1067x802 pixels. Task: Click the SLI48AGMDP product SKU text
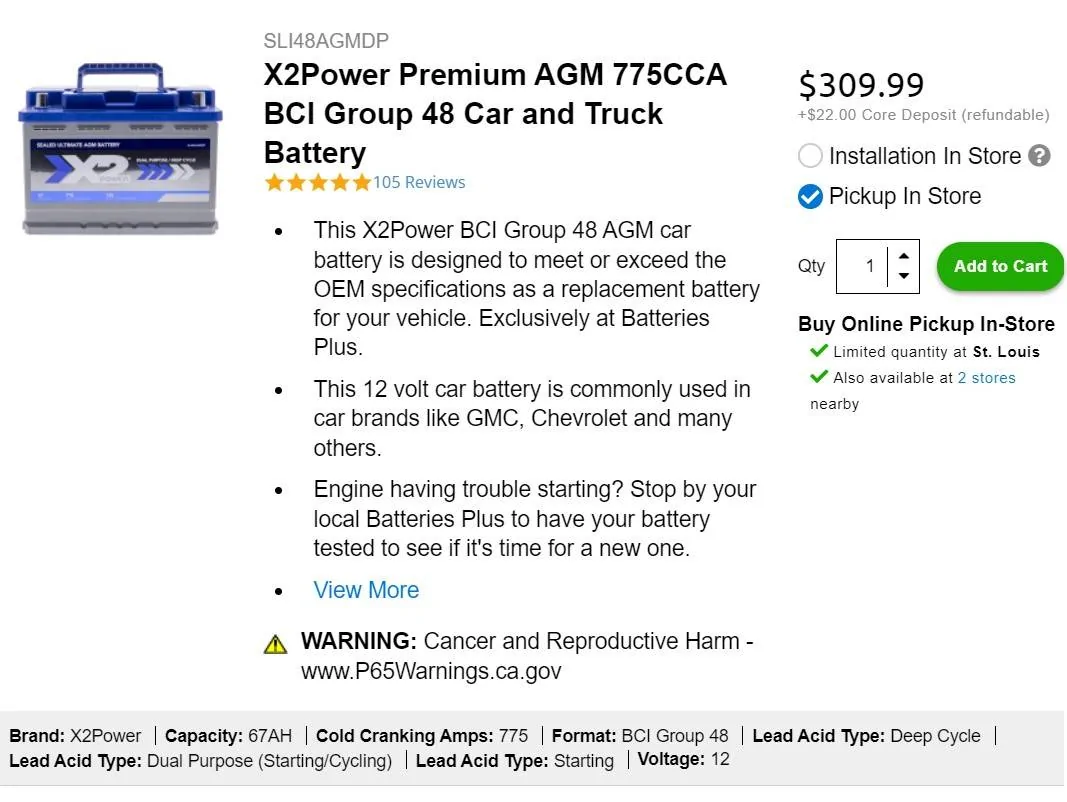[x=326, y=41]
